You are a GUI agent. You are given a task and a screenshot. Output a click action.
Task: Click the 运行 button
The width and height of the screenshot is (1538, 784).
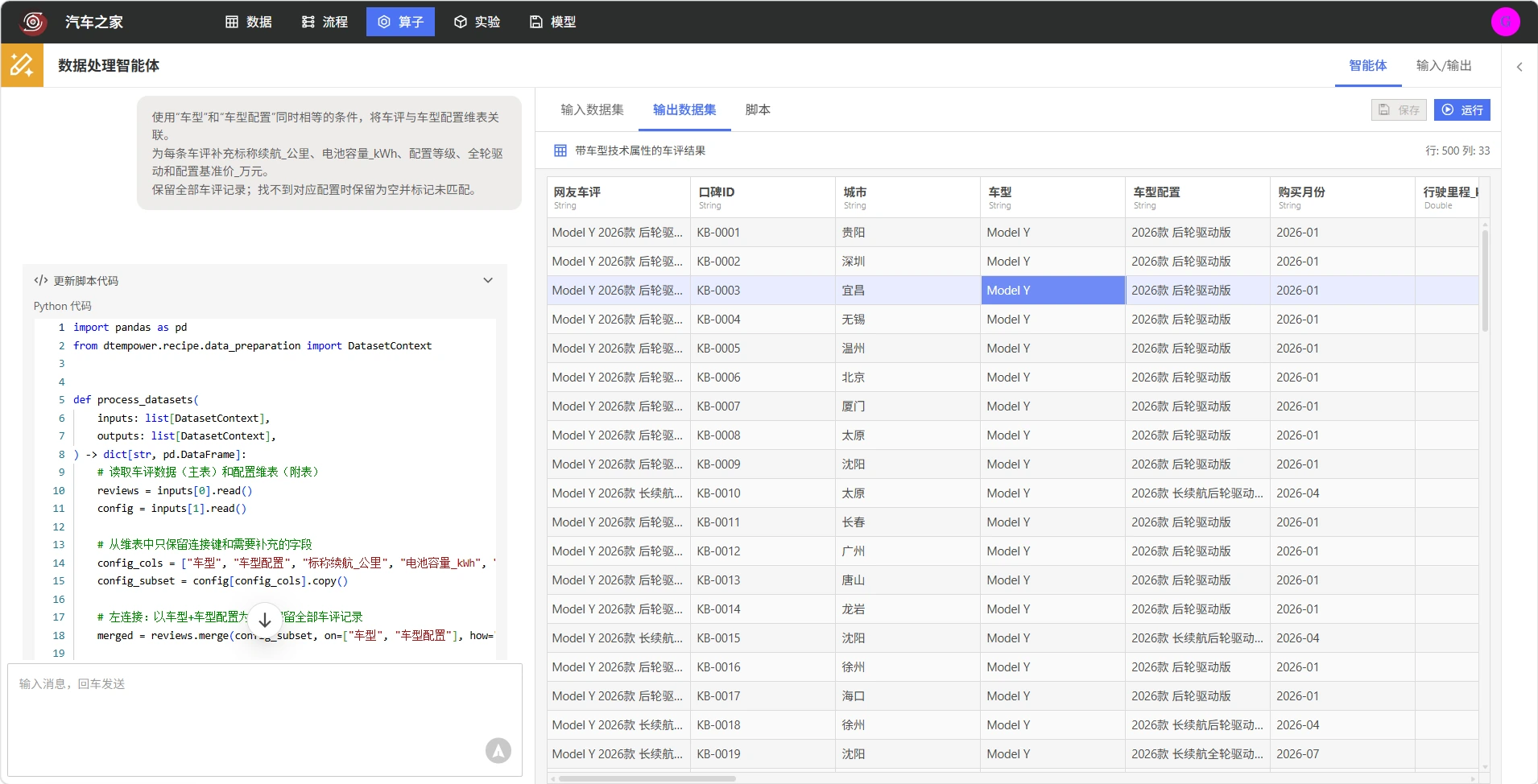(x=1462, y=109)
